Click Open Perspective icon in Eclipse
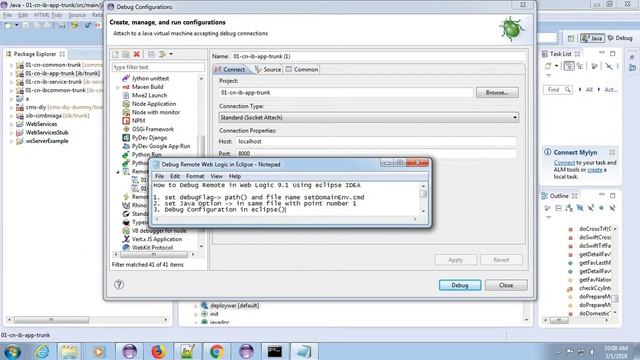 coord(571,38)
